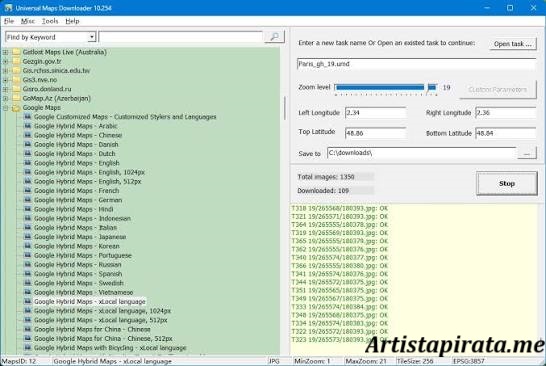Image resolution: width=546 pixels, height=366 pixels.
Task: Open the Misc menu
Action: point(28,21)
